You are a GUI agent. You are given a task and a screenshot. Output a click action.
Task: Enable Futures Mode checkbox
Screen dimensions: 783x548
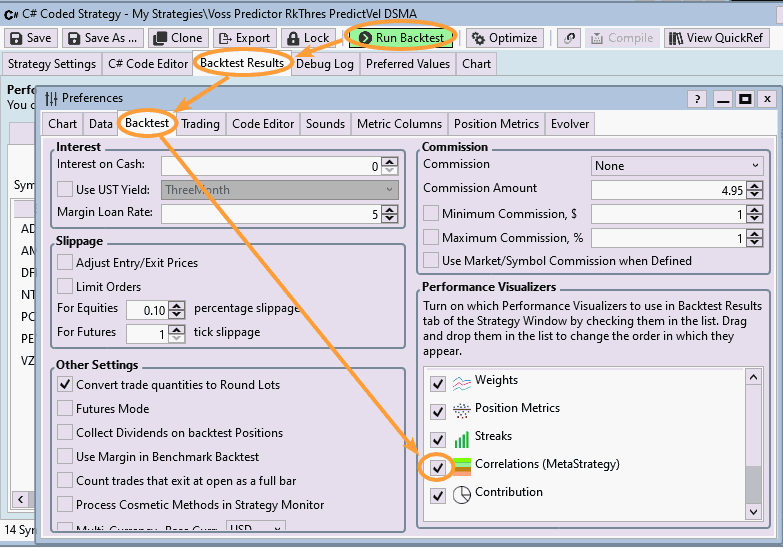click(x=65, y=409)
